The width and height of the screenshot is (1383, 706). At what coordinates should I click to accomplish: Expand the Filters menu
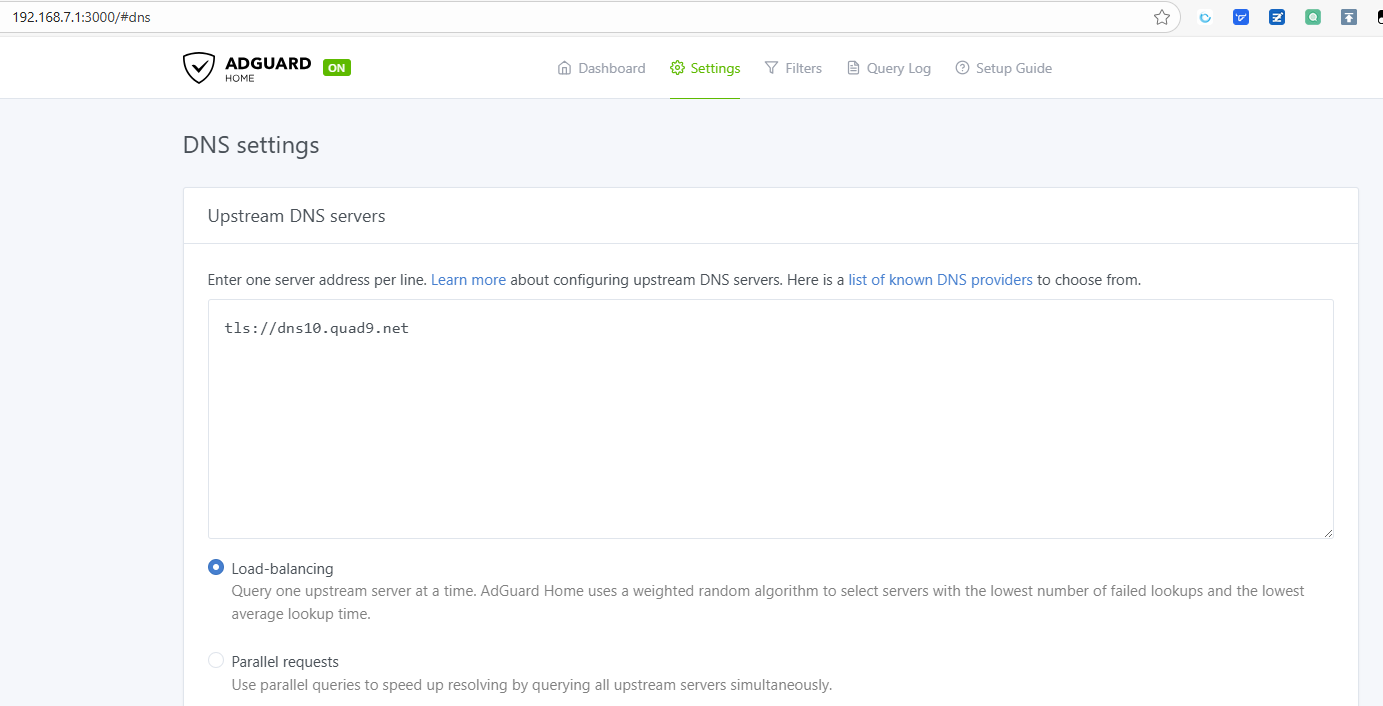click(793, 68)
